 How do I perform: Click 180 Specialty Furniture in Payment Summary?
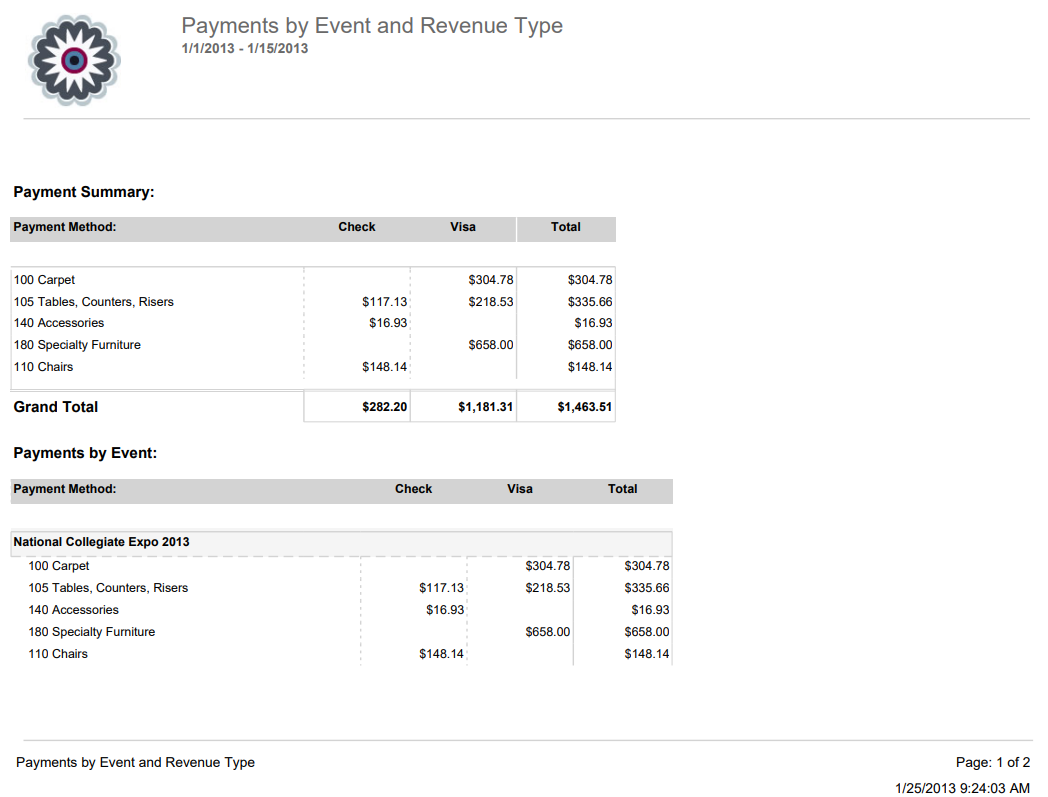tap(77, 345)
